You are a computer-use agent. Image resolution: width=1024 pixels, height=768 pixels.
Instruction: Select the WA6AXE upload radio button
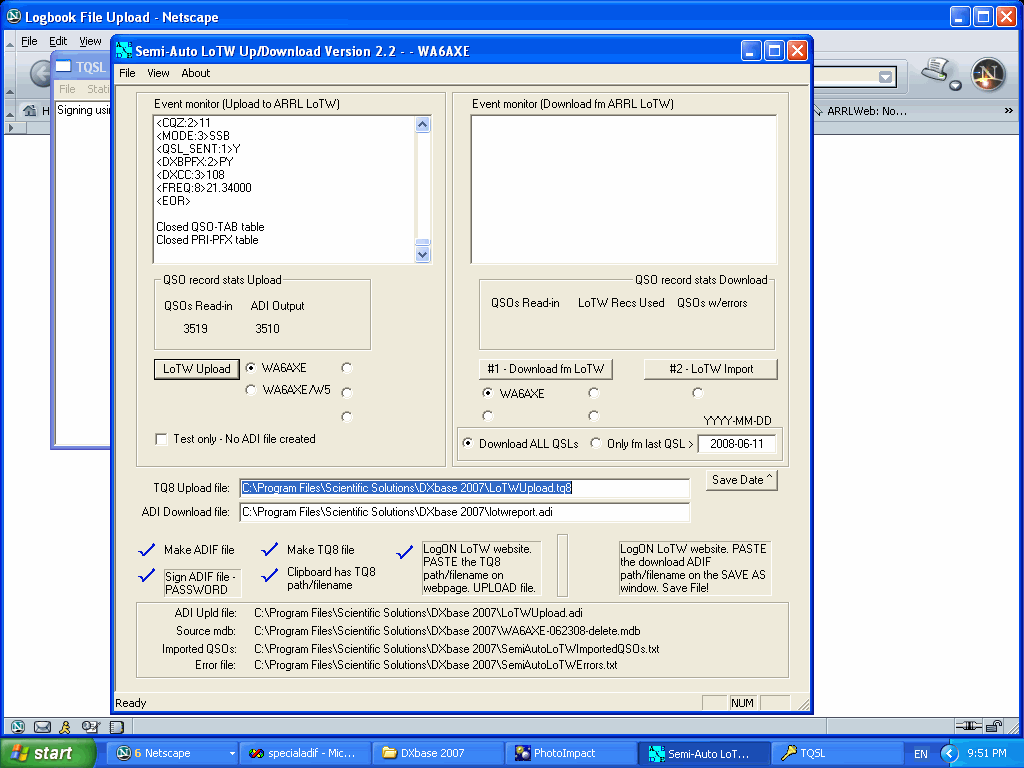(x=251, y=368)
